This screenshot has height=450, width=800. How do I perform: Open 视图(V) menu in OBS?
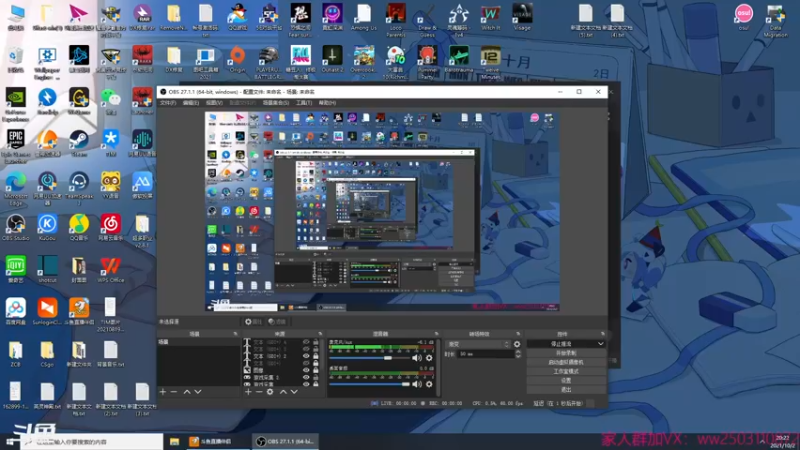click(x=214, y=103)
